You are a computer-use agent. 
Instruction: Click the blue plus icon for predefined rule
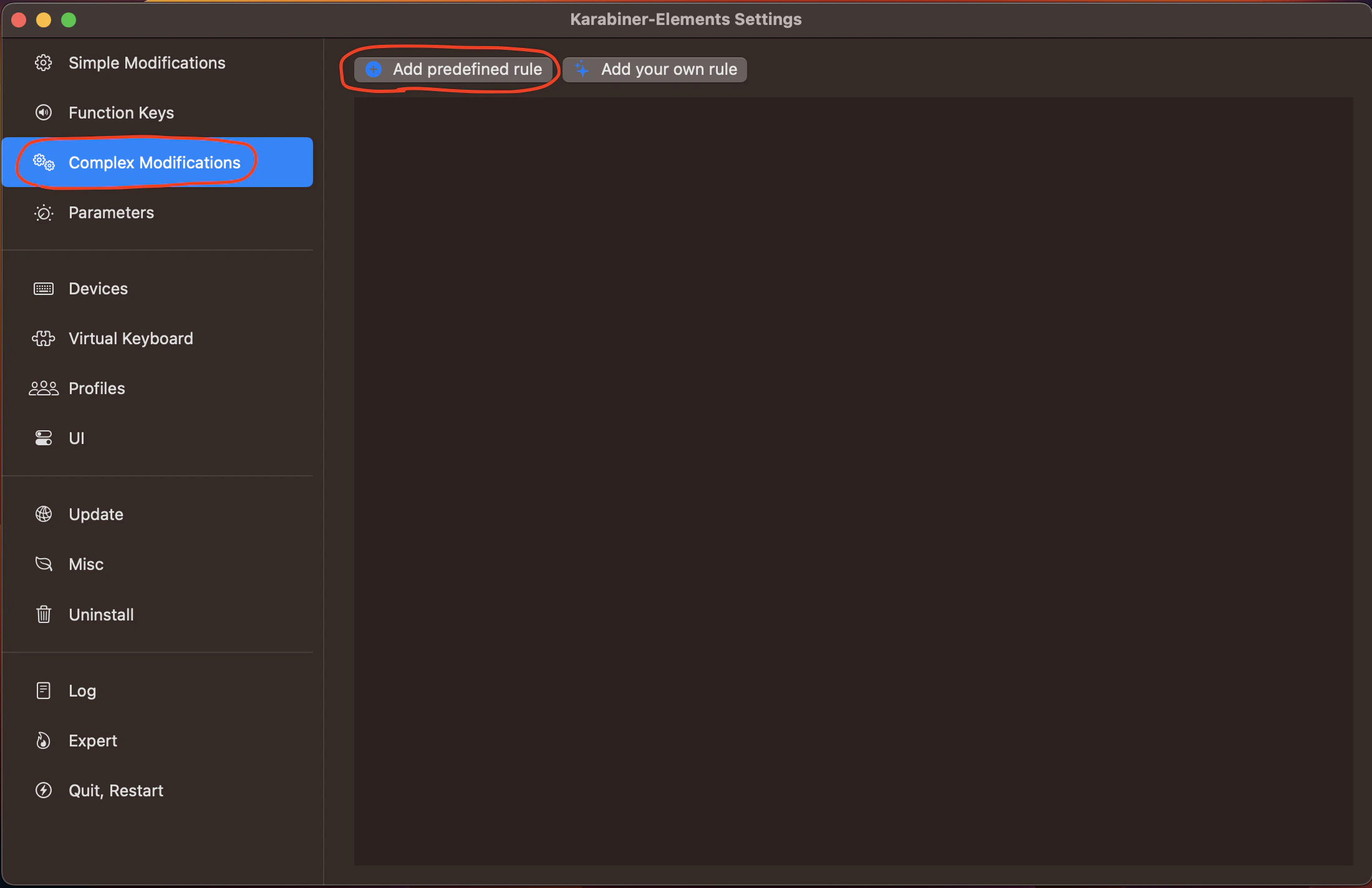374,69
